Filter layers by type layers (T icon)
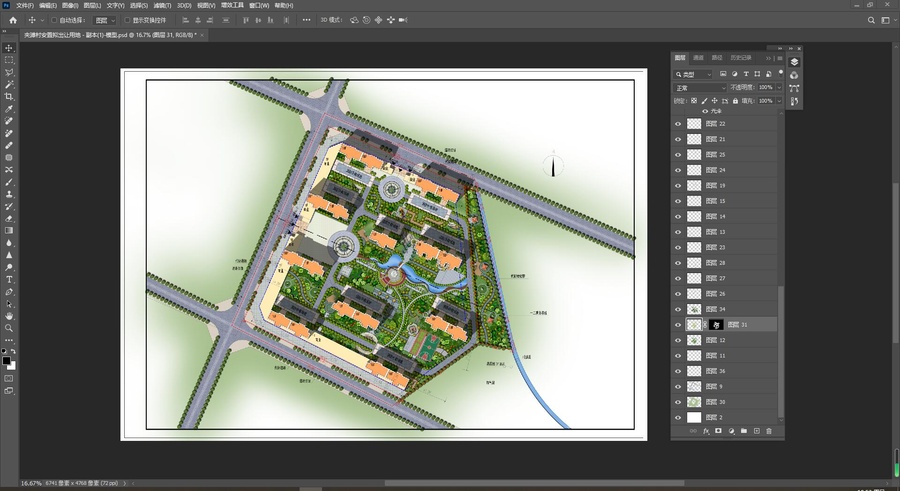This screenshot has width=900, height=491. [x=746, y=74]
